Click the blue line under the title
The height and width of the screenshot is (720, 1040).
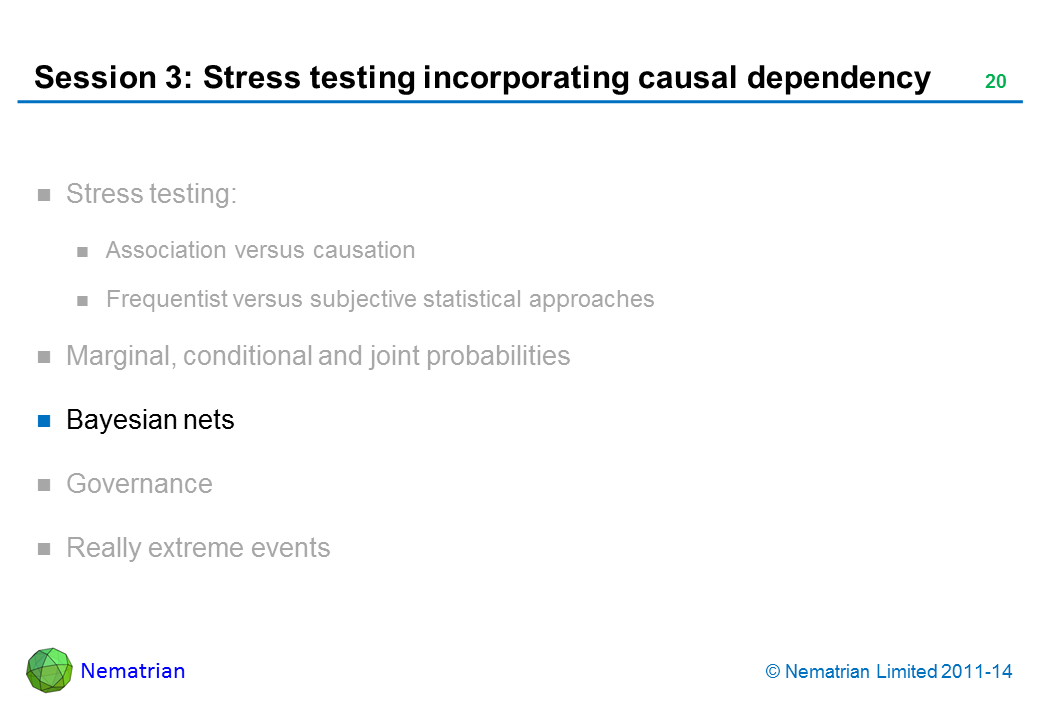point(520,102)
